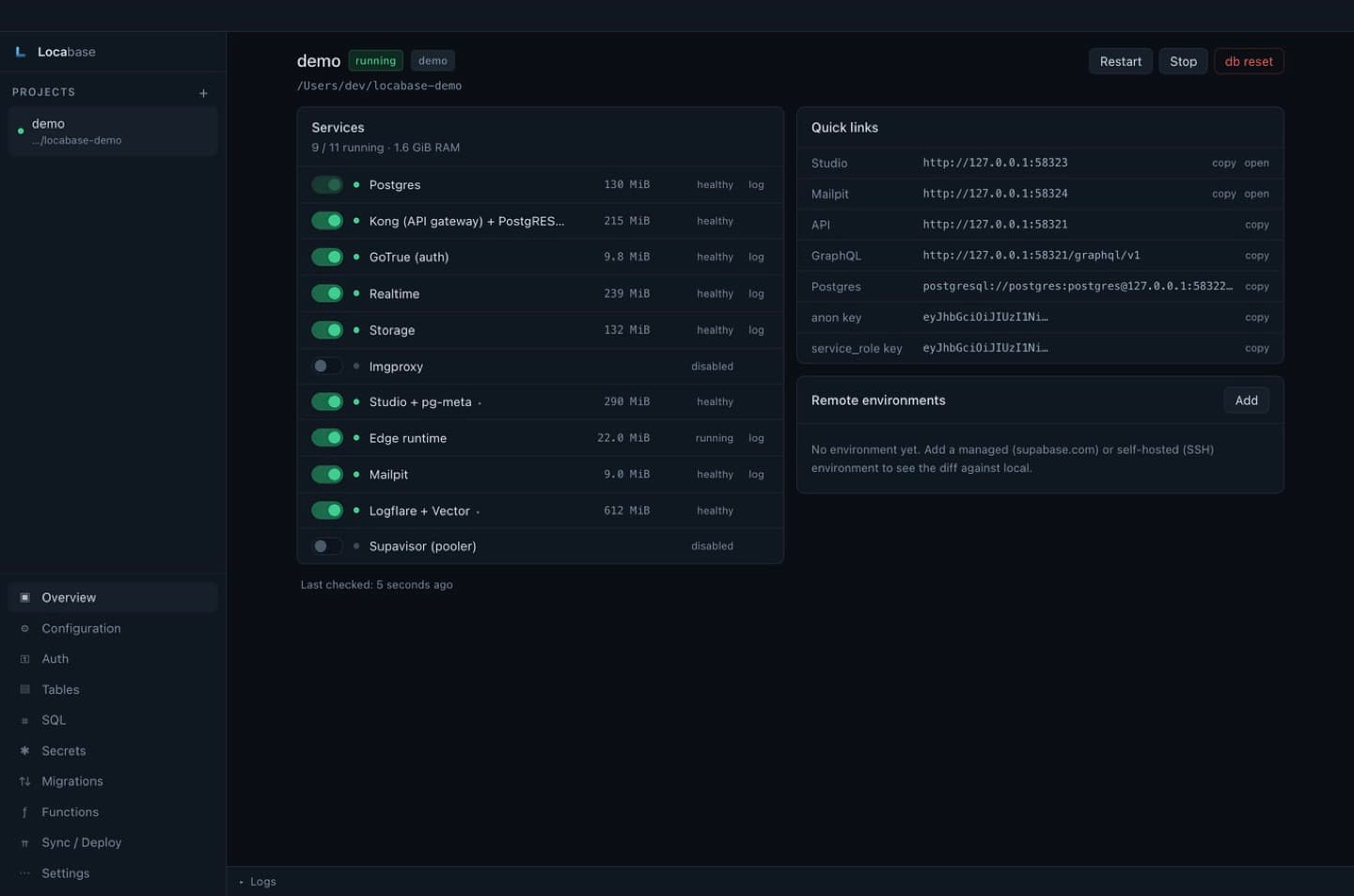Add a remote environment
1354x896 pixels.
(x=1247, y=401)
